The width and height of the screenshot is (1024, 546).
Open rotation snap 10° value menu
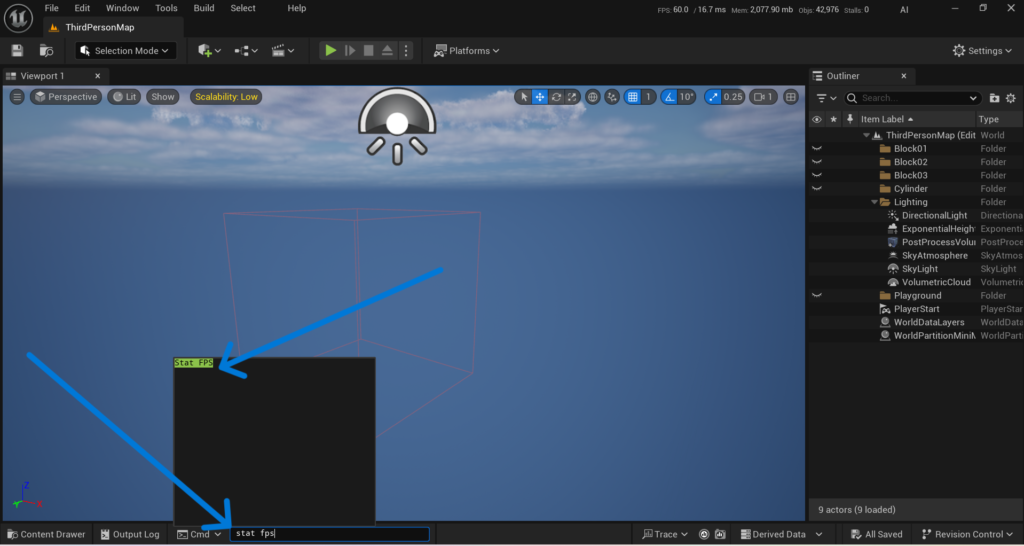tap(686, 97)
